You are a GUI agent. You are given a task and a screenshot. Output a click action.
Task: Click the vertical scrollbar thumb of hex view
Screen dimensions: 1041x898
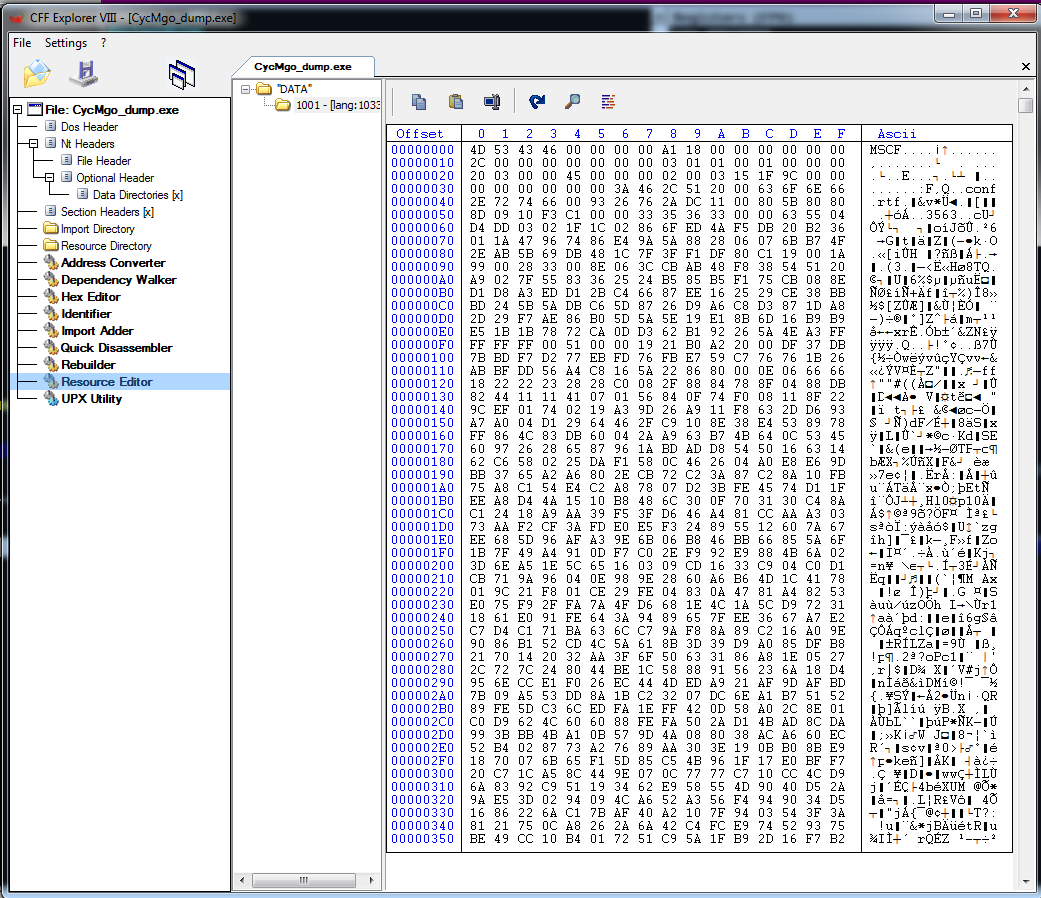[1026, 106]
